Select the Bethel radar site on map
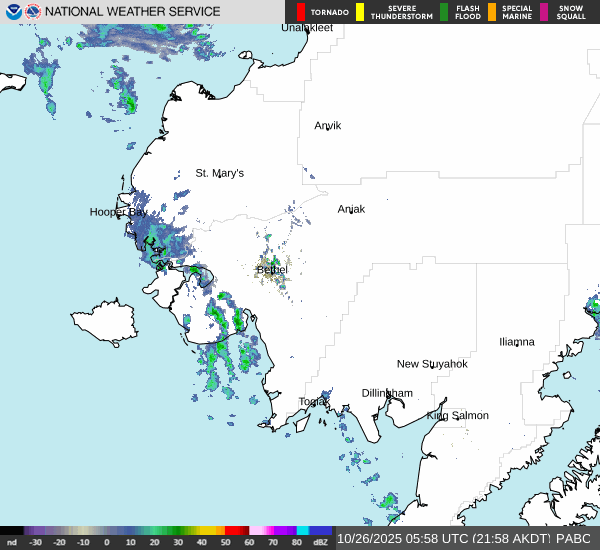600x550 pixels. click(272, 270)
